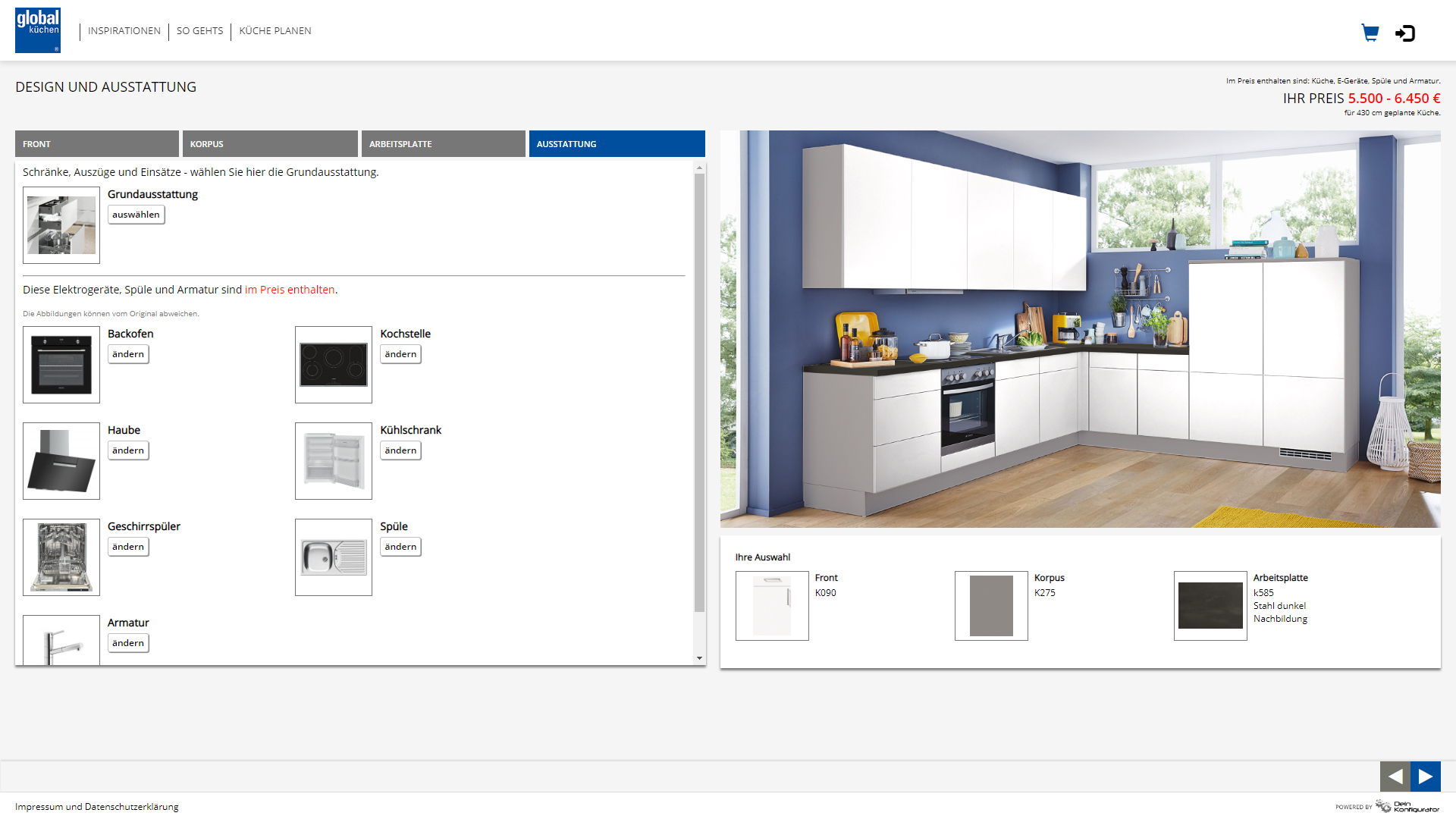Click the Geschirrspüler dishwasher image
1456x819 pixels.
point(61,557)
